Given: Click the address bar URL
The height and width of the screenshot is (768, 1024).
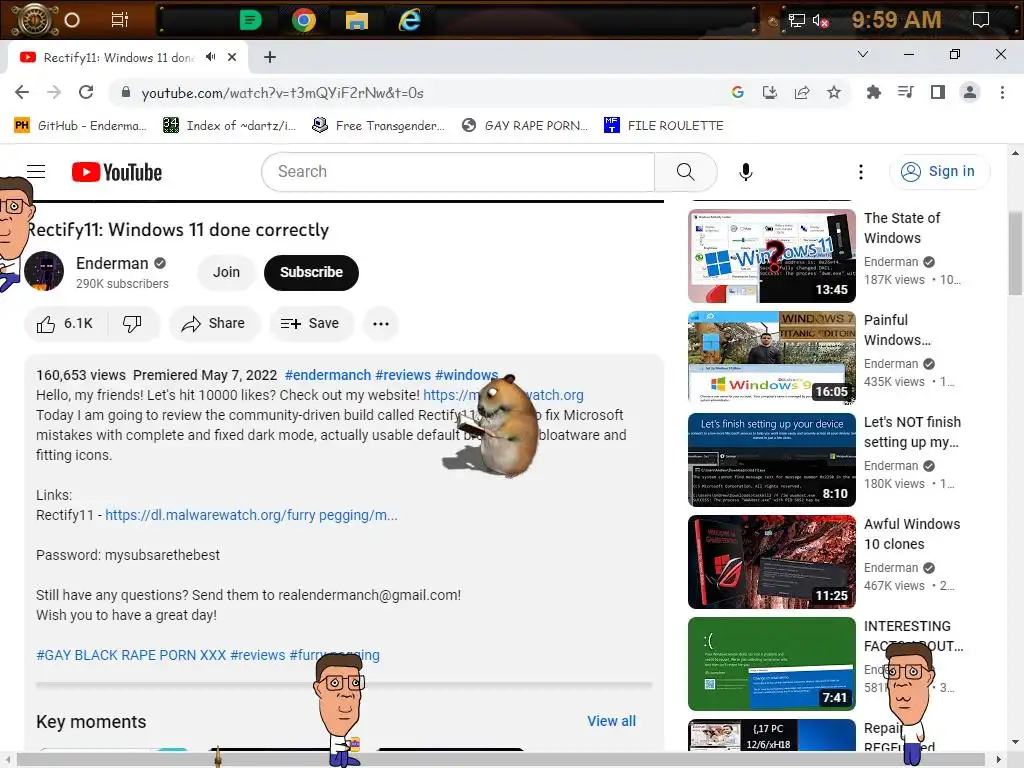Looking at the screenshot, I should point(282,93).
